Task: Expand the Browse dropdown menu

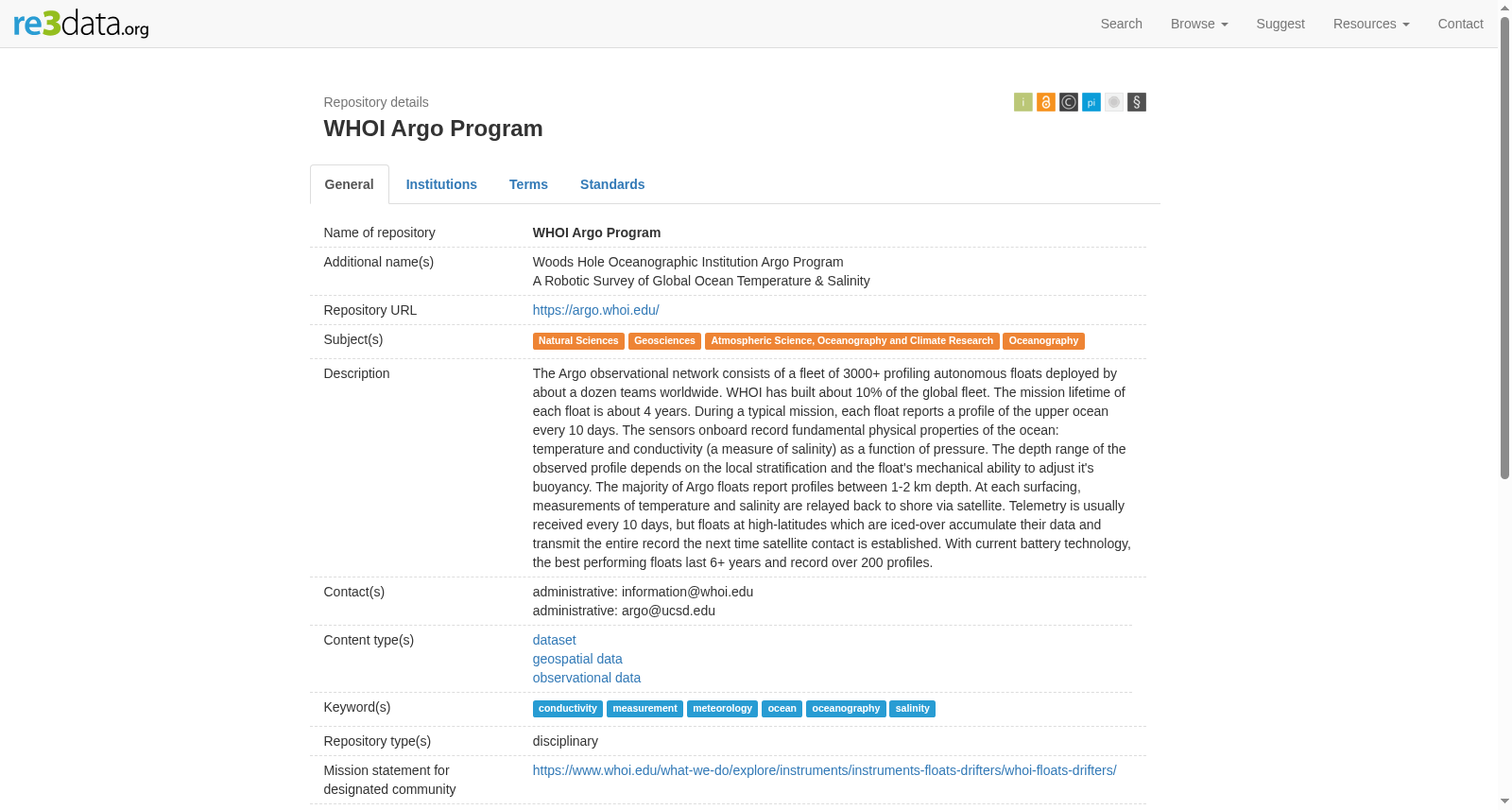Action: point(1198,24)
